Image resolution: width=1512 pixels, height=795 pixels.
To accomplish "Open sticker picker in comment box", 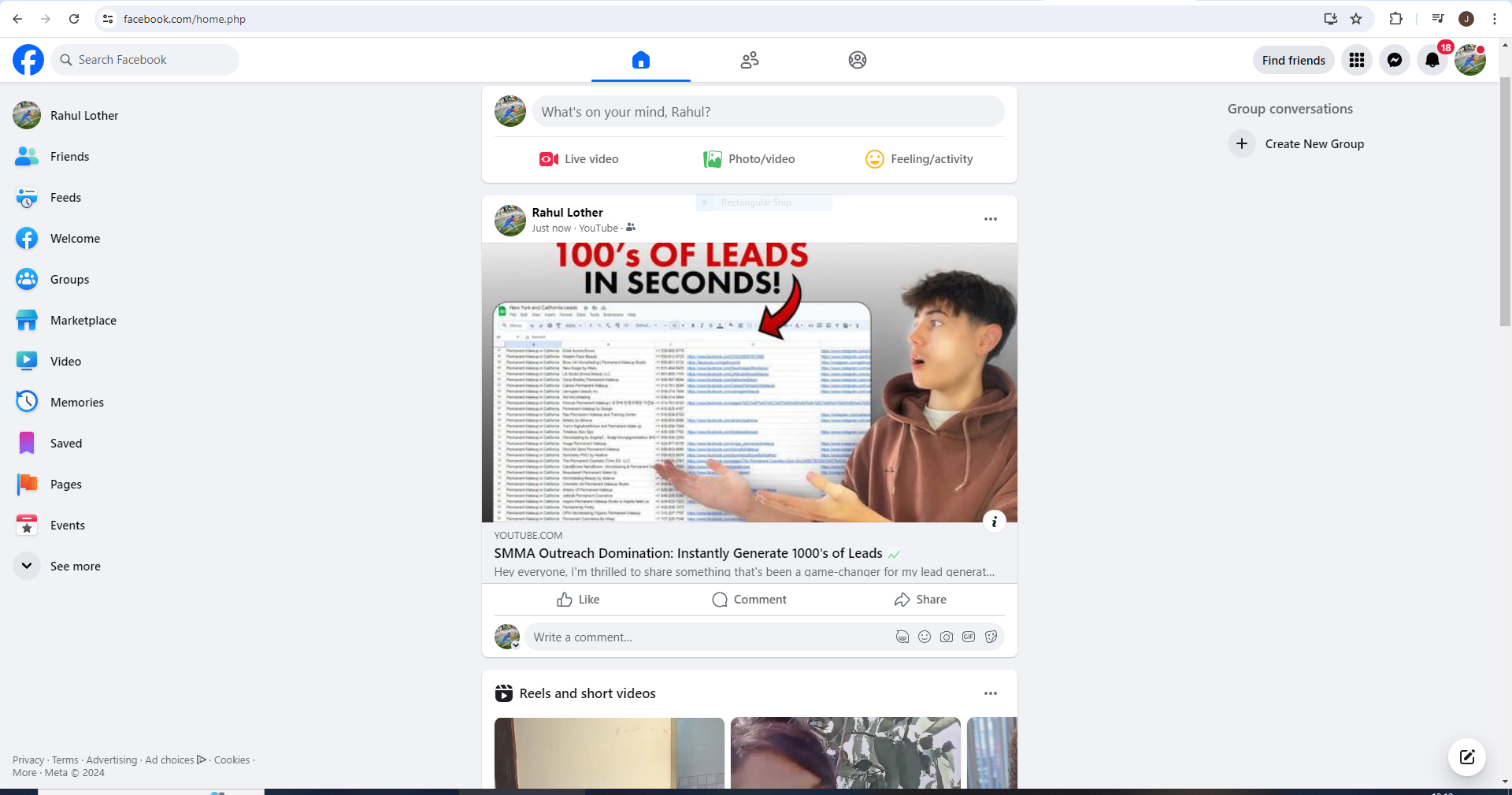I will [x=991, y=637].
